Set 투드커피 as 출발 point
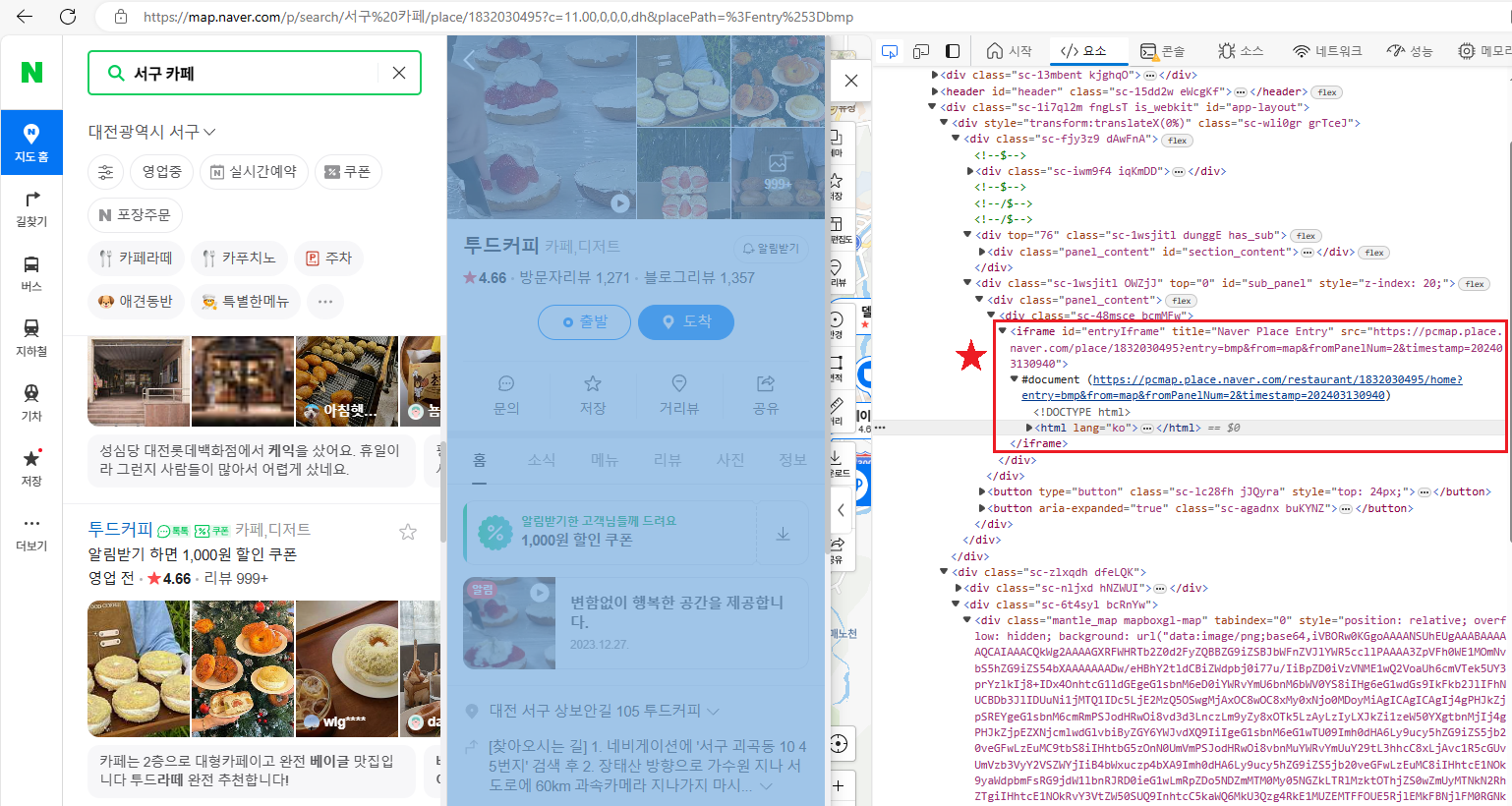The height and width of the screenshot is (806, 1512). [x=585, y=321]
